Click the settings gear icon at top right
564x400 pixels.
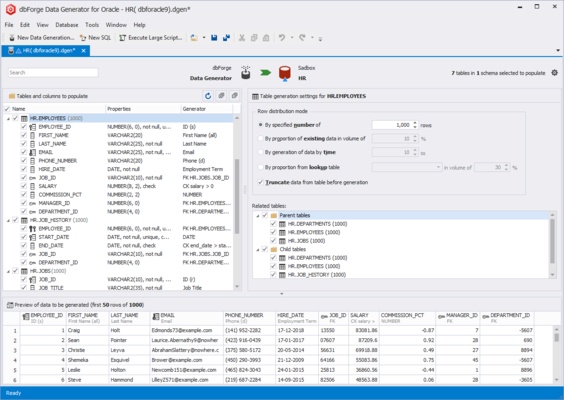tap(554, 73)
